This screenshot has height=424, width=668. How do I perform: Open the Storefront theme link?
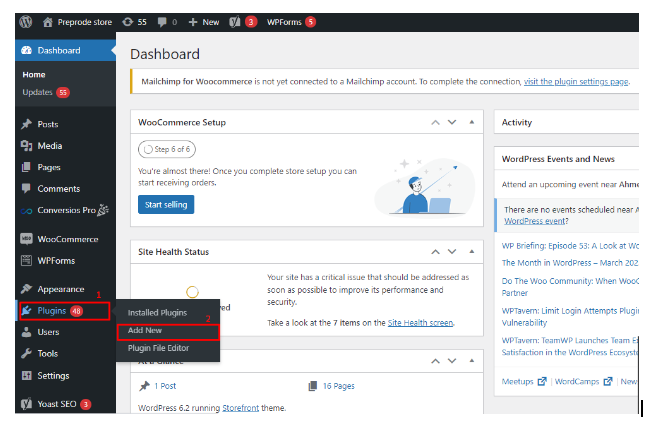pyautogui.click(x=240, y=408)
